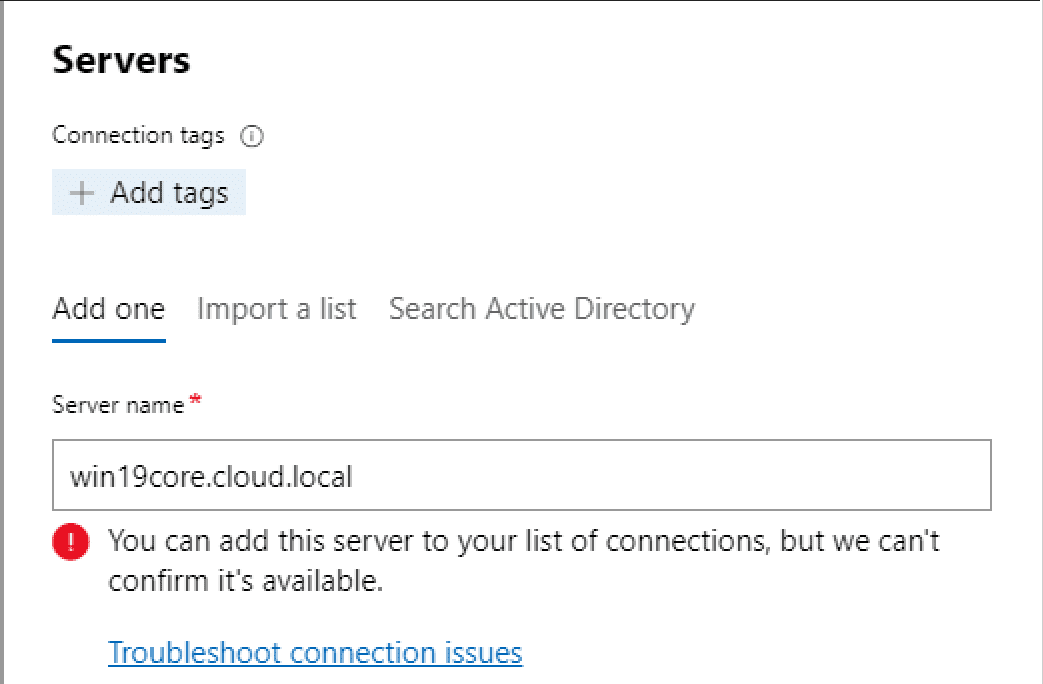Click the Connection tags label
The height and width of the screenshot is (684, 1043).
[138, 135]
